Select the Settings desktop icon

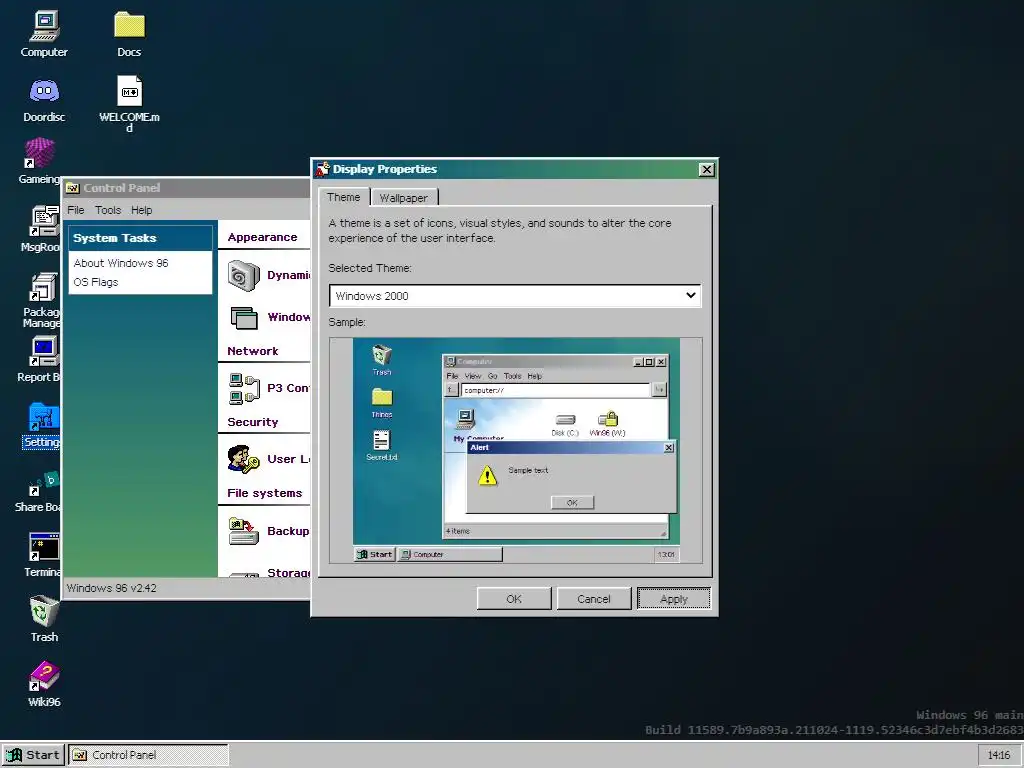coord(42,425)
